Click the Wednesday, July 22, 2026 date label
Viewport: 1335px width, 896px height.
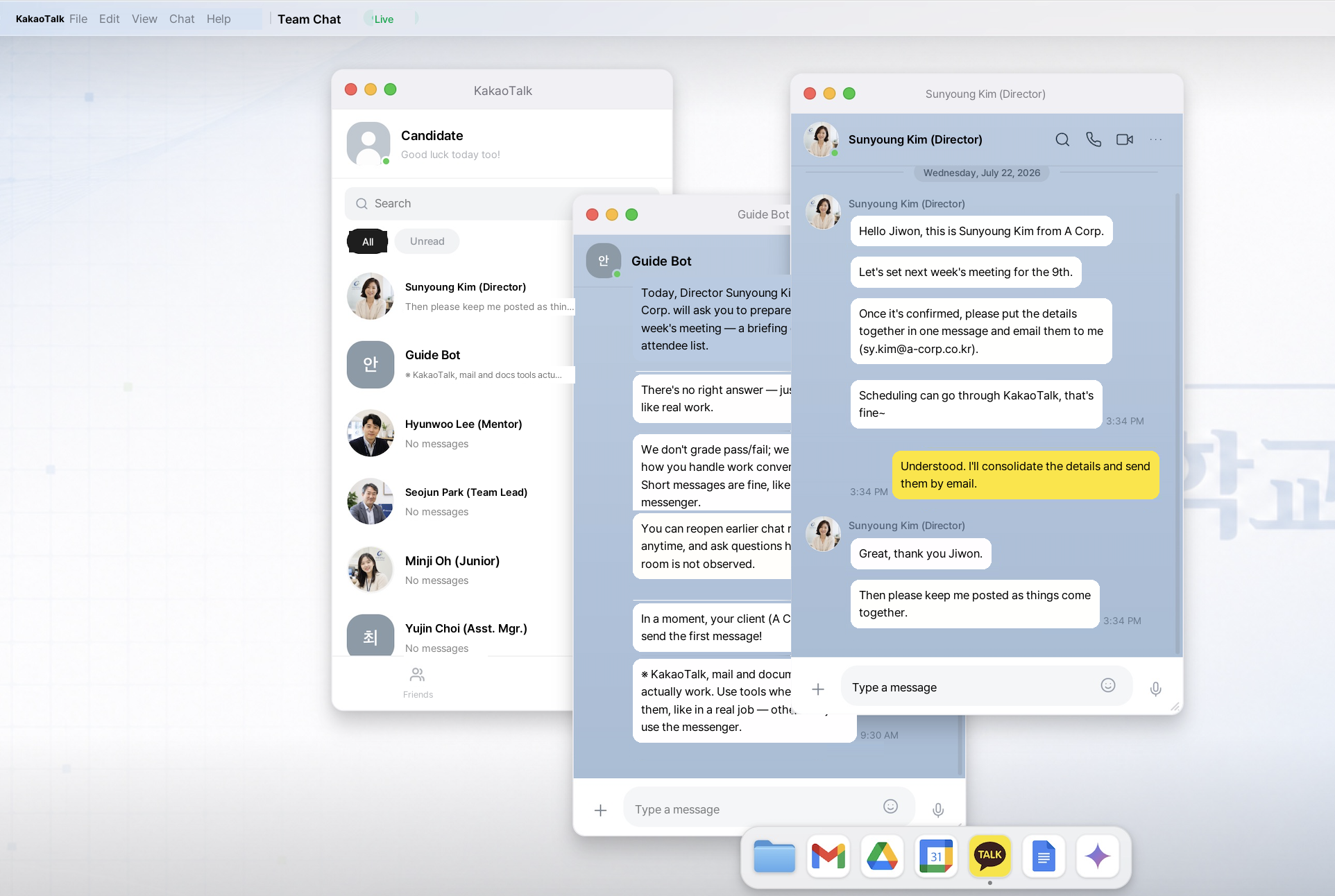(x=981, y=173)
